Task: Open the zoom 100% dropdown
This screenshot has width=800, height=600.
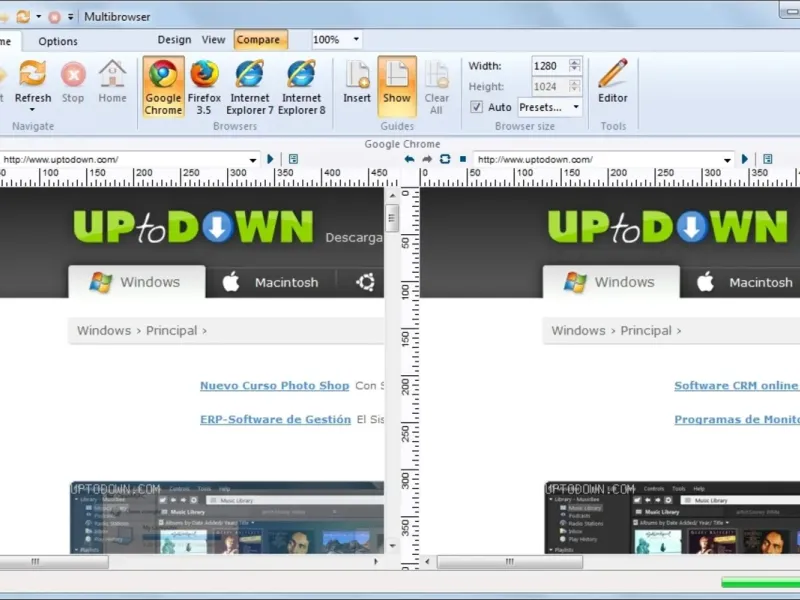Action: 356,39
